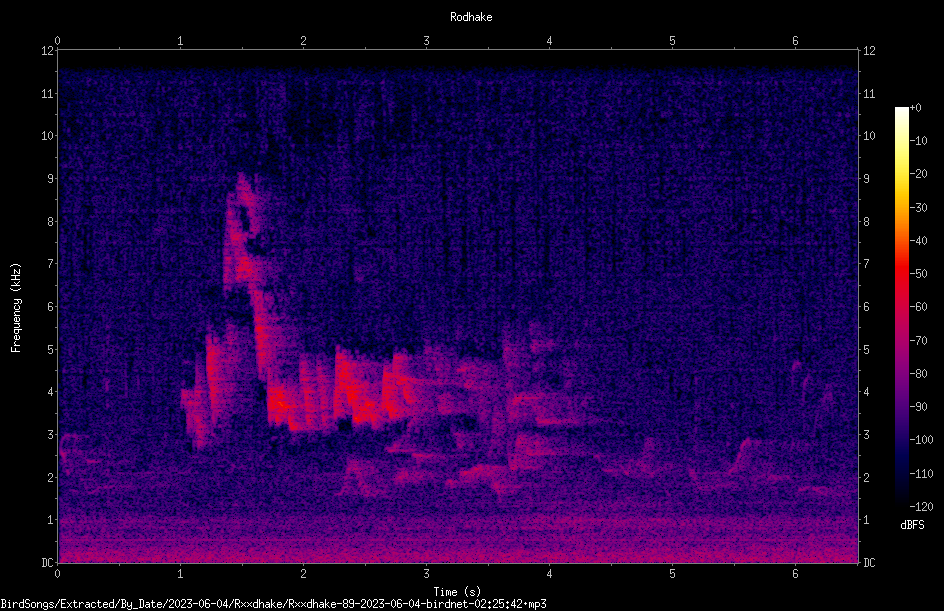Click the bright red call near 4 kHz
Image resolution: width=944 pixels, height=611 pixels.
tap(279, 402)
